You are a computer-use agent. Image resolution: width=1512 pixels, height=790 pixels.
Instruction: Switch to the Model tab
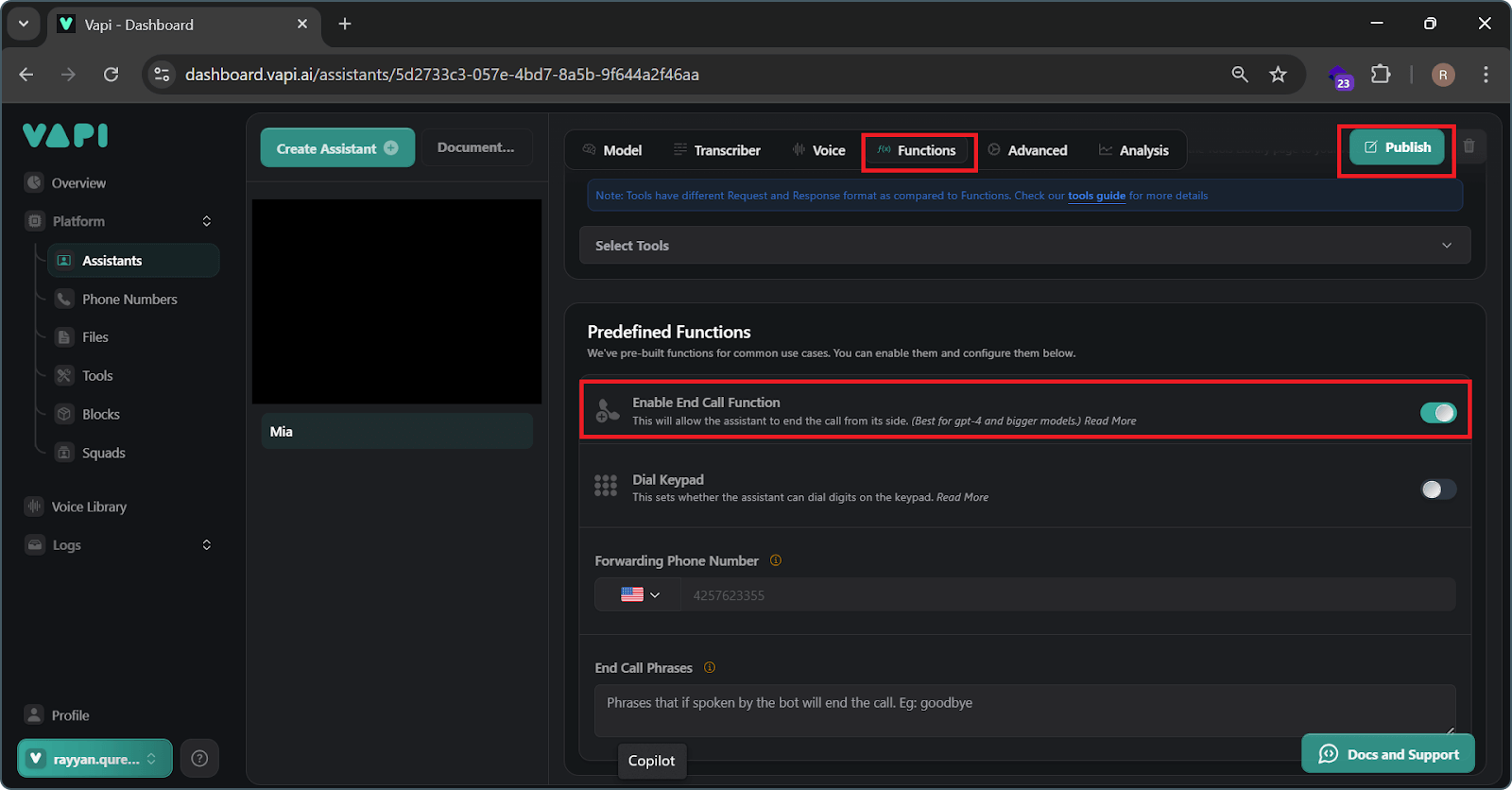click(612, 150)
